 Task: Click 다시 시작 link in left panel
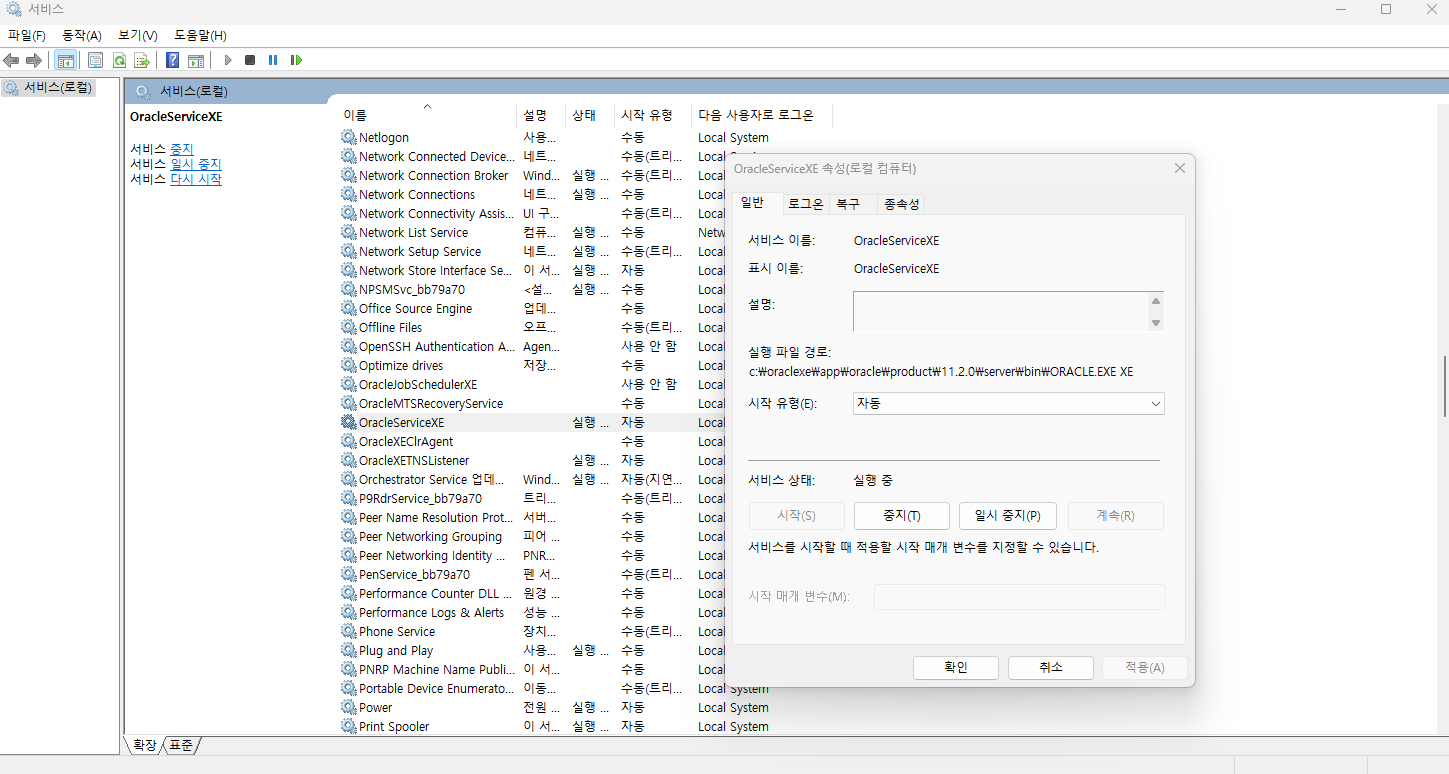pos(196,179)
